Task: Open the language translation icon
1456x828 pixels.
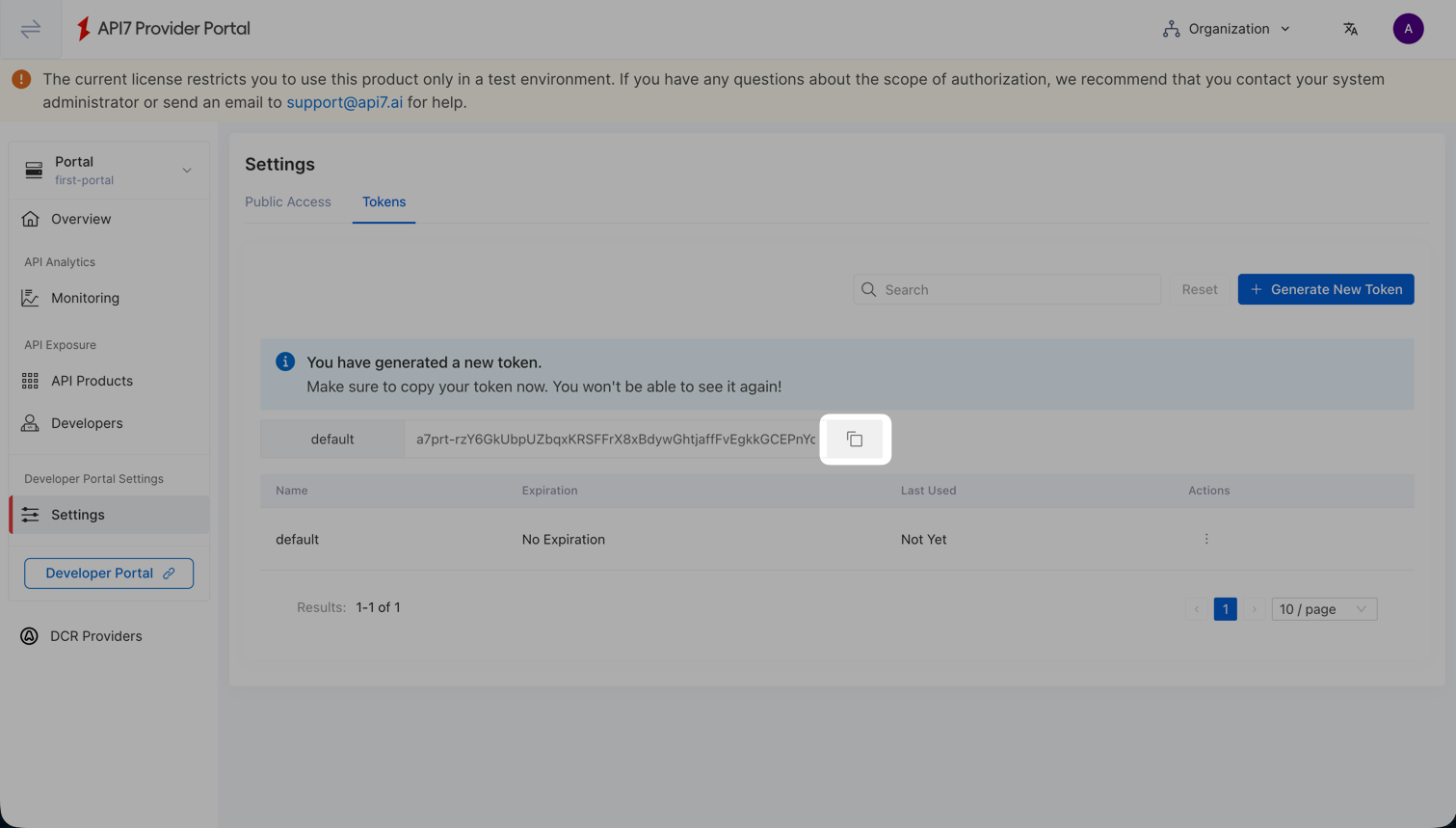Action: [x=1350, y=29]
